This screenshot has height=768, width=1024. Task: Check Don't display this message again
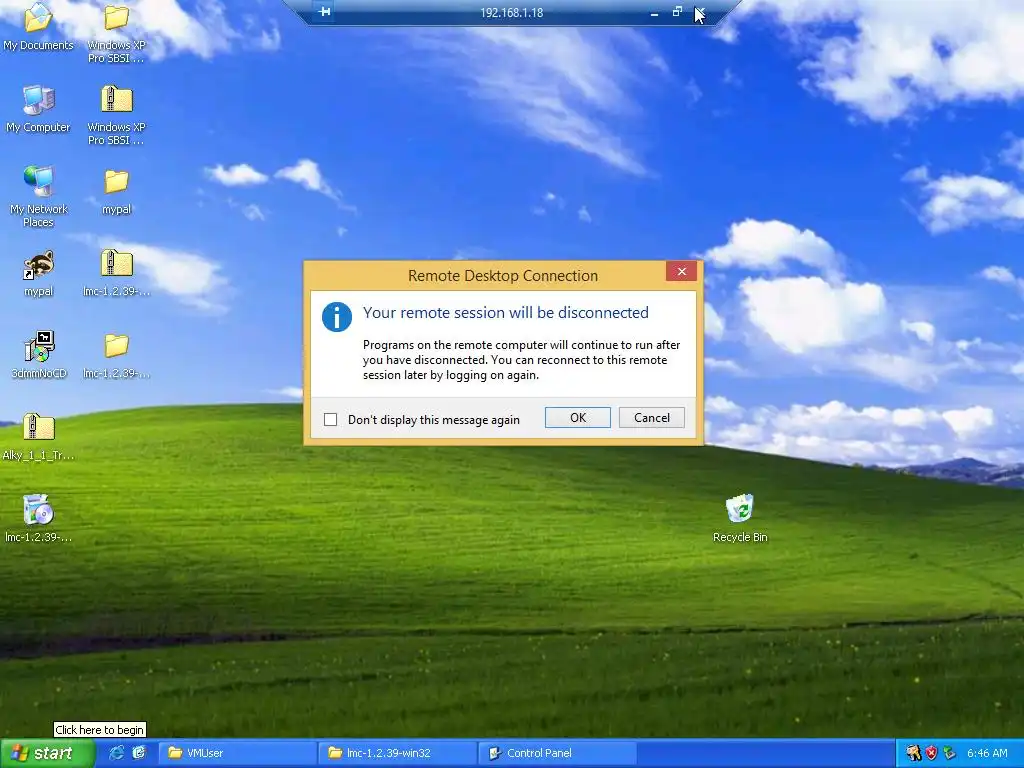(330, 419)
